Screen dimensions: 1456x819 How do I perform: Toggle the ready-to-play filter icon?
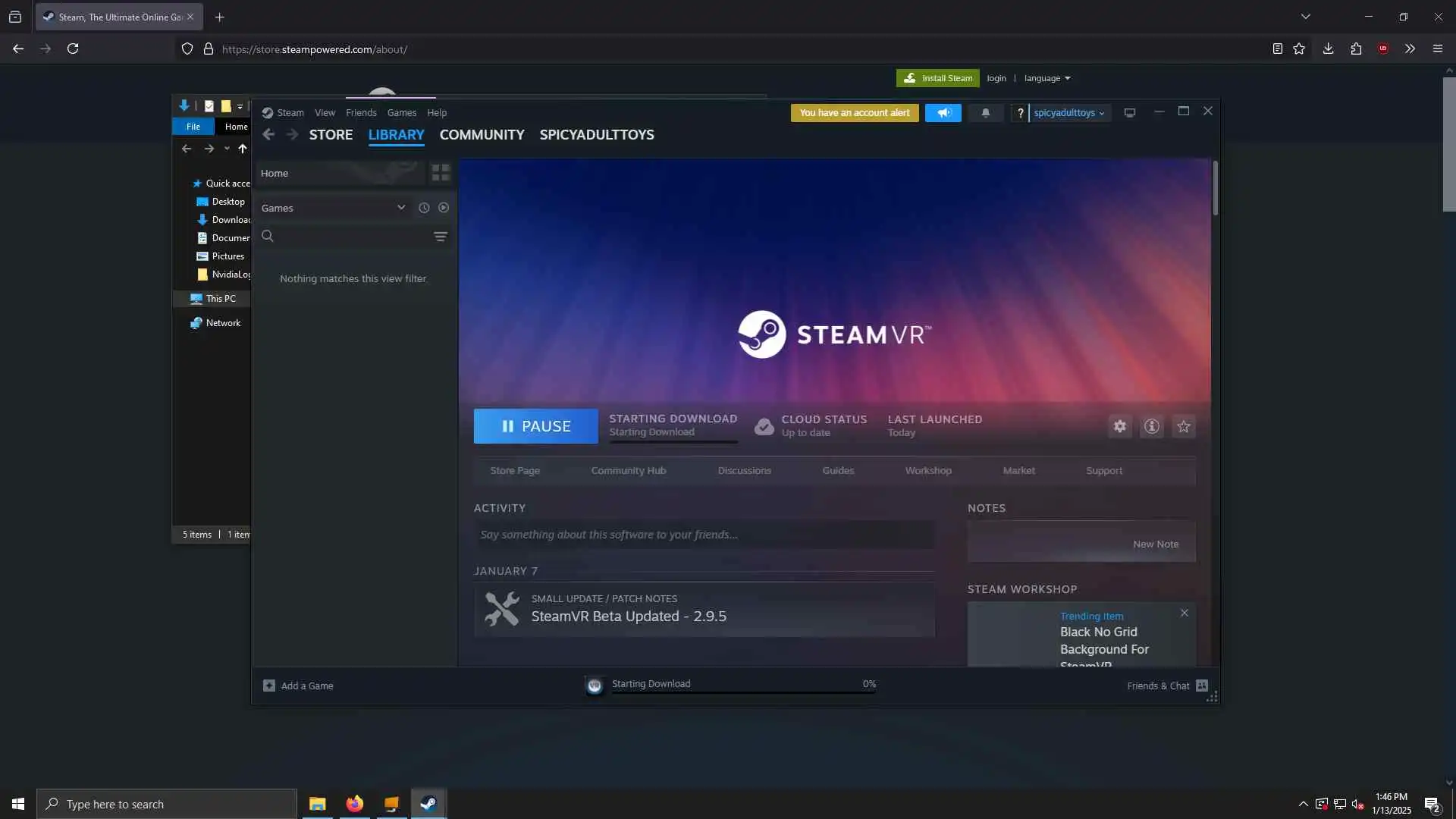(444, 208)
